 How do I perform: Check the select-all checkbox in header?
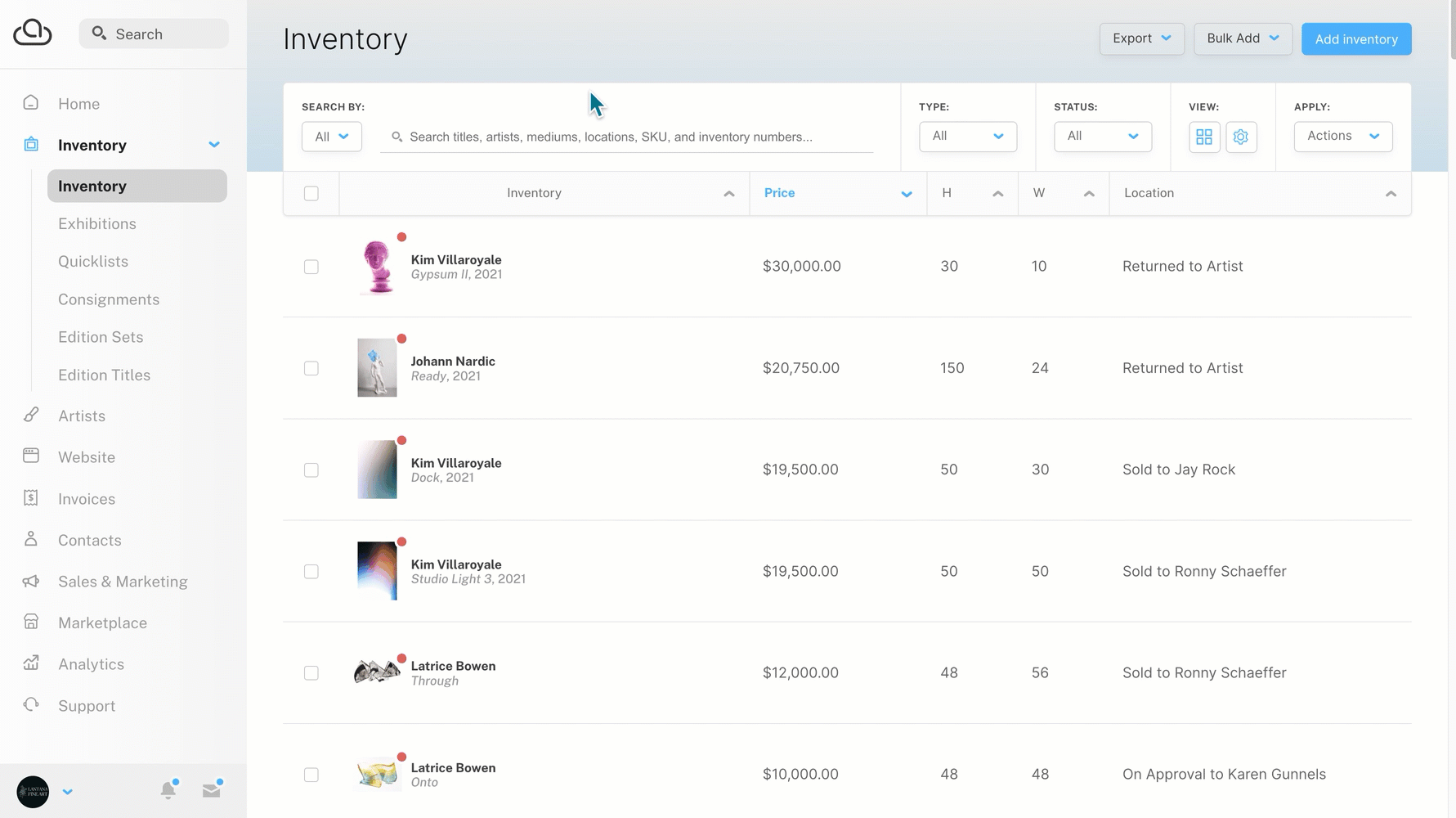tap(311, 193)
